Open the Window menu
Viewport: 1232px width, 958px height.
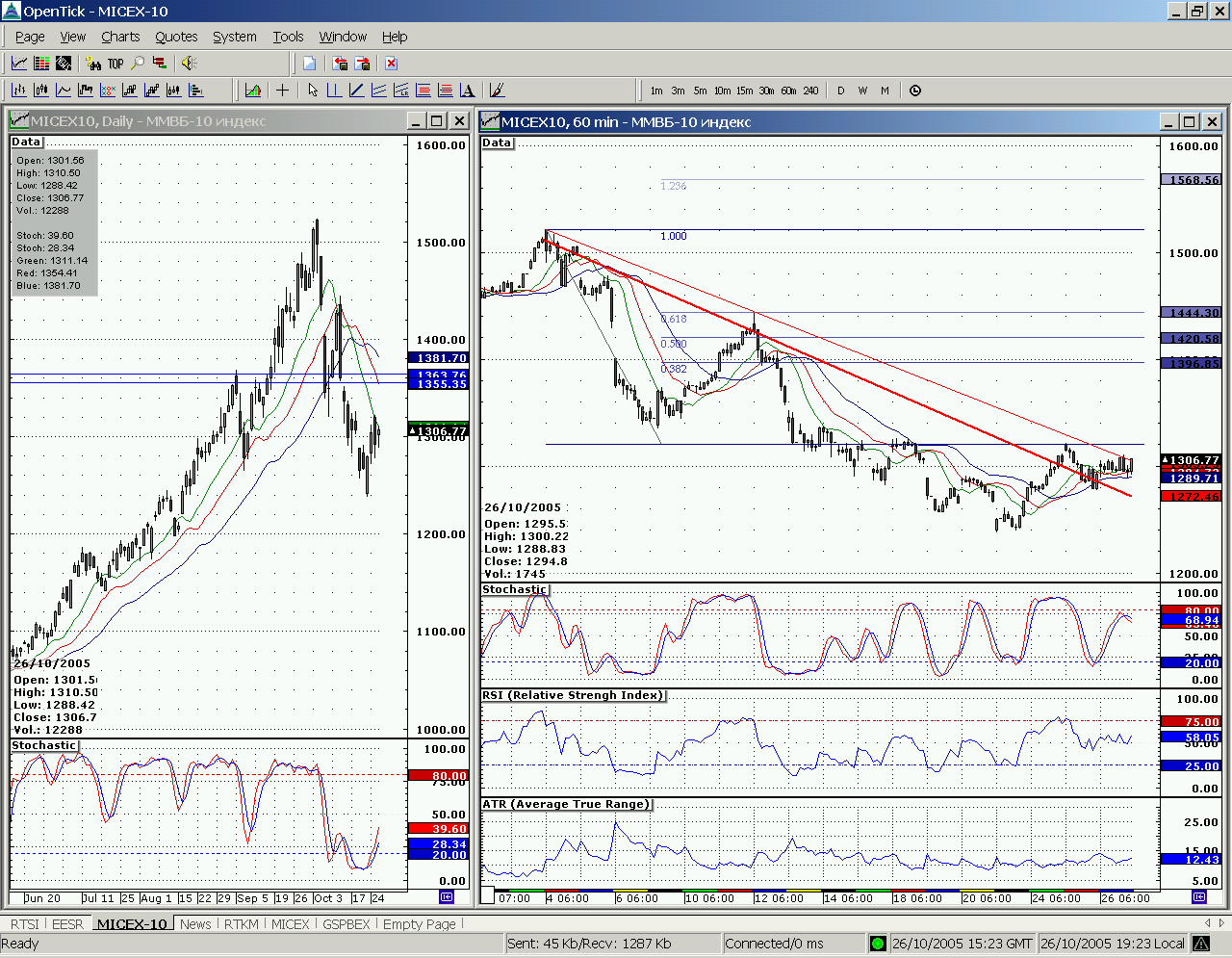[343, 37]
